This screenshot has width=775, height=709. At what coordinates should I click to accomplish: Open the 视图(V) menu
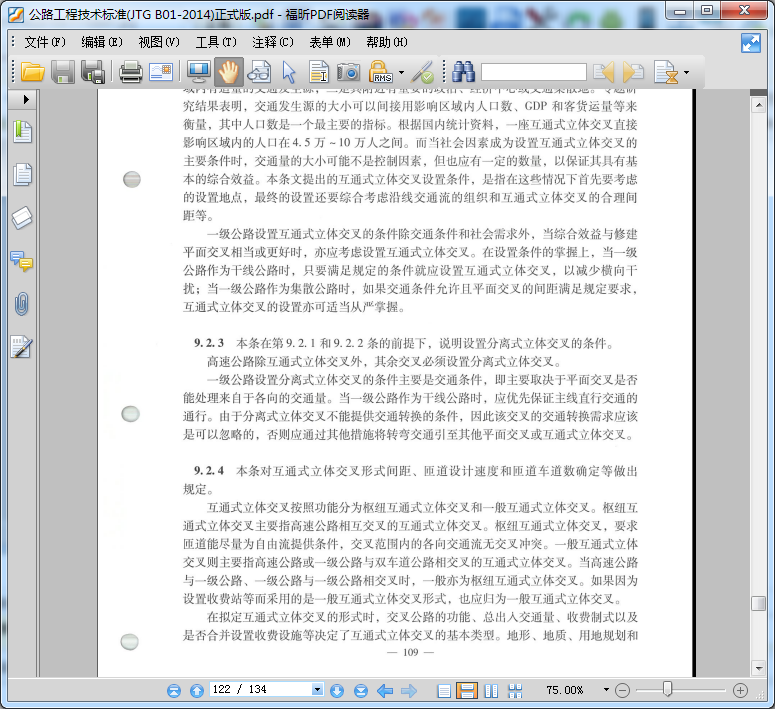(159, 43)
